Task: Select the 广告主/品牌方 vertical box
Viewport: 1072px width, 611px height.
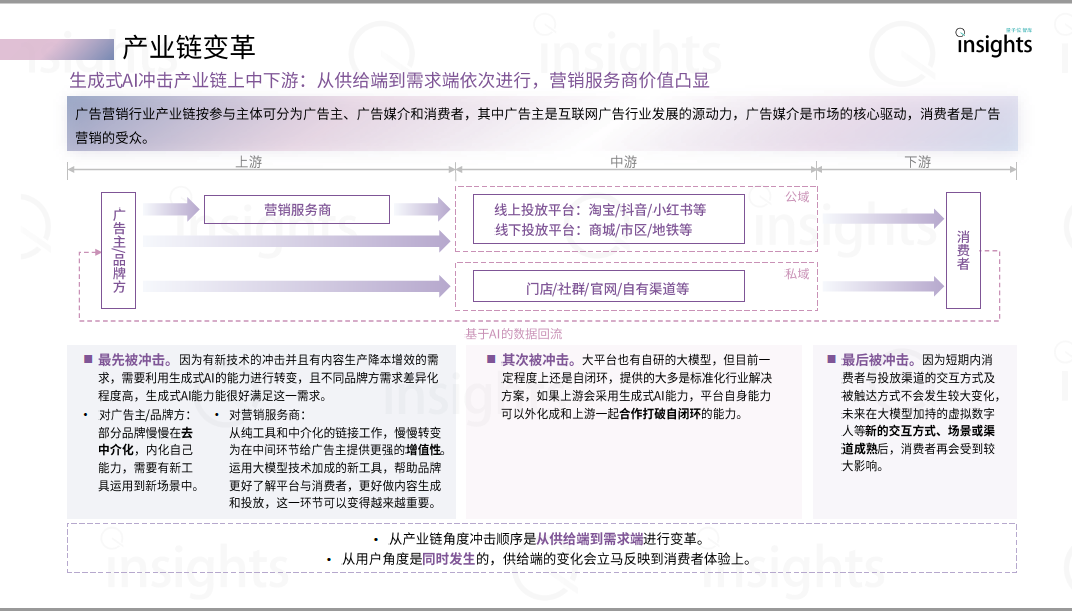Action: coord(118,250)
